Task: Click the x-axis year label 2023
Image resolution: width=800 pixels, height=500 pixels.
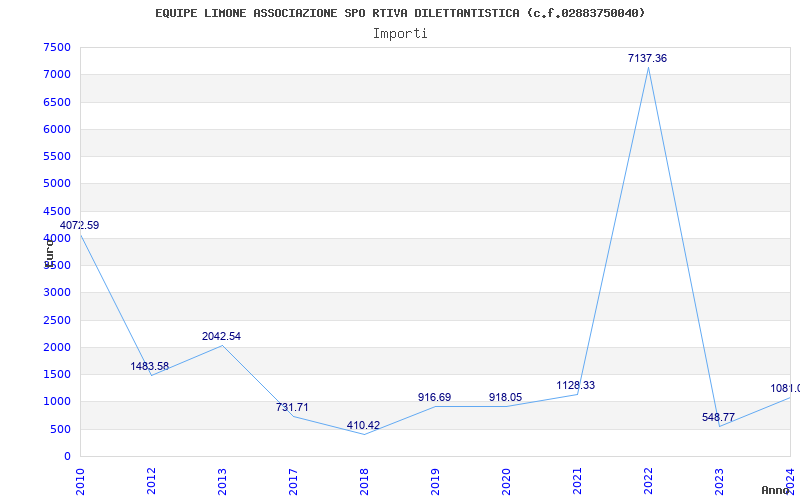Action: [x=719, y=481]
